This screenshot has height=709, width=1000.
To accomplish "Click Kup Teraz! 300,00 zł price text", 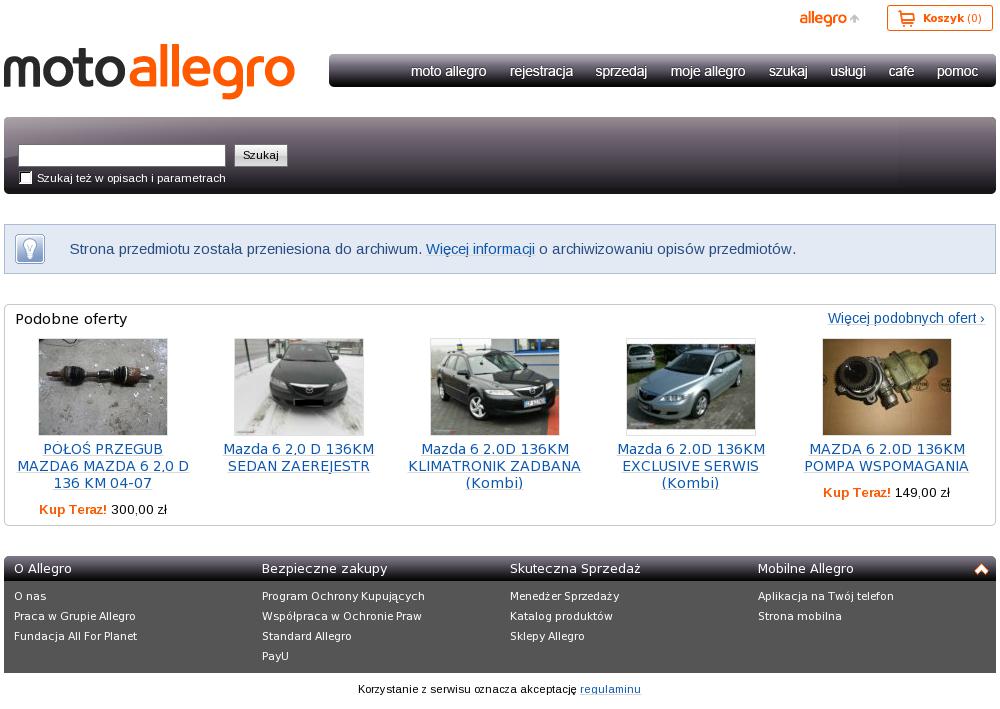I will (x=103, y=509).
